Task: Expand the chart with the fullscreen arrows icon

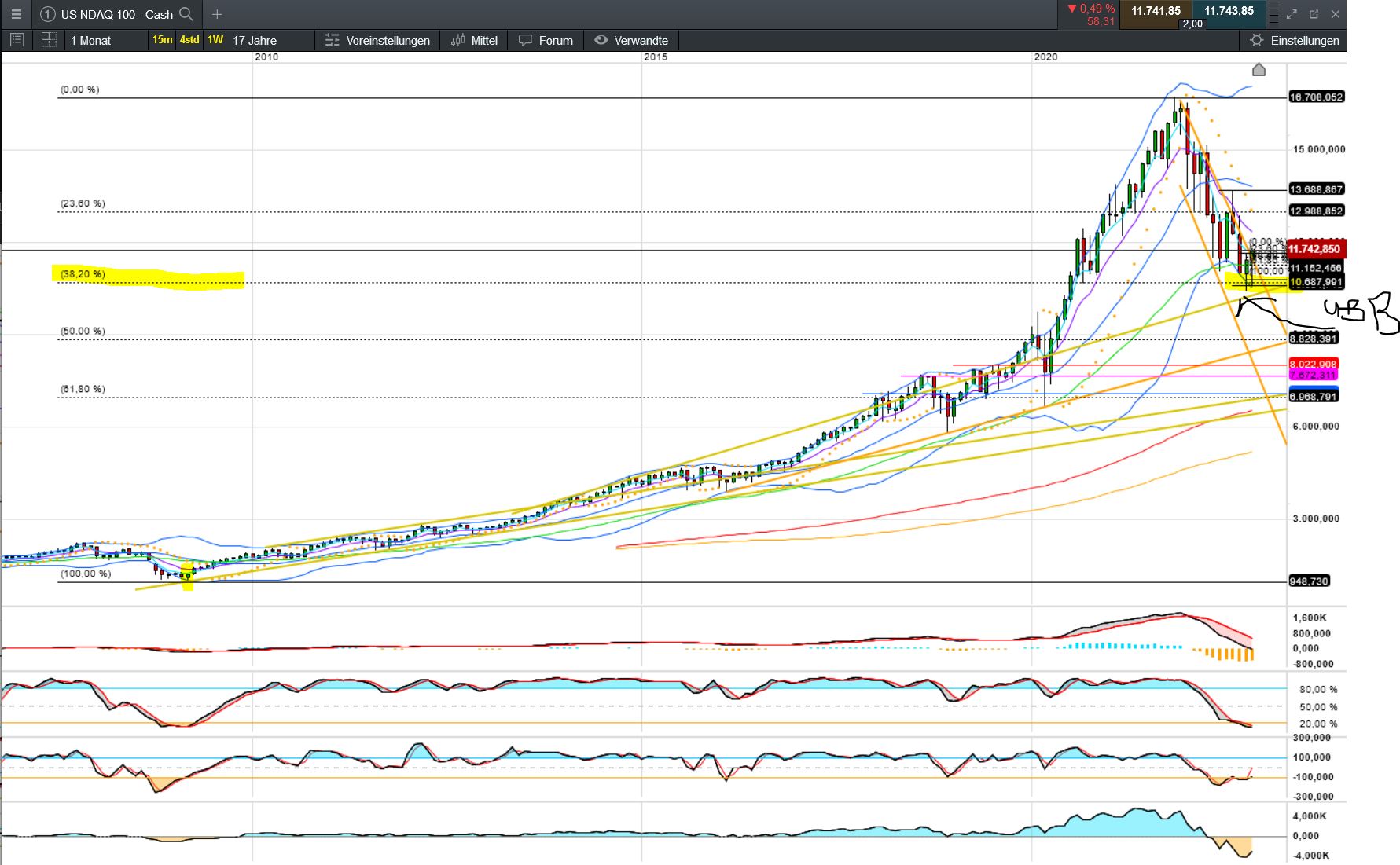Action: click(1292, 13)
